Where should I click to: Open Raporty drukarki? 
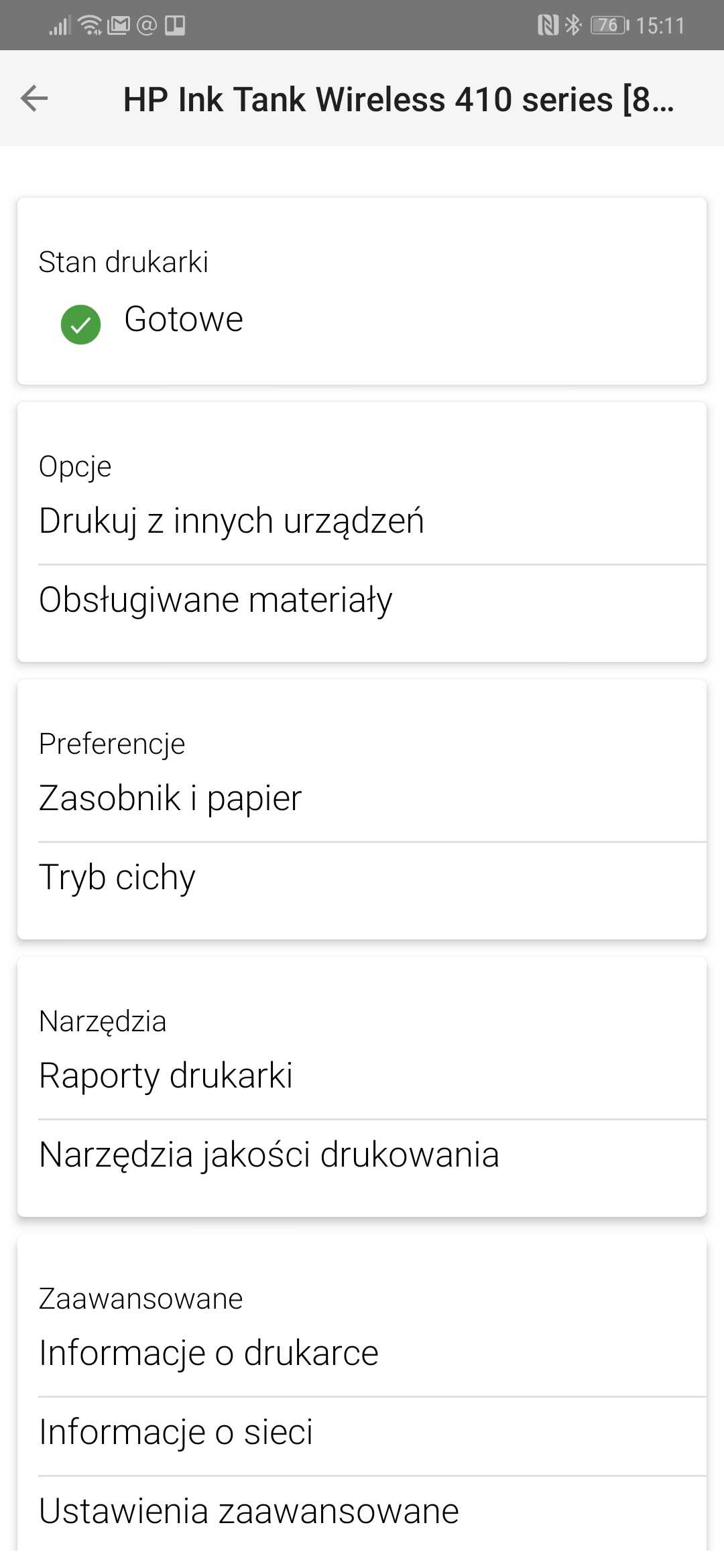[x=362, y=1075]
